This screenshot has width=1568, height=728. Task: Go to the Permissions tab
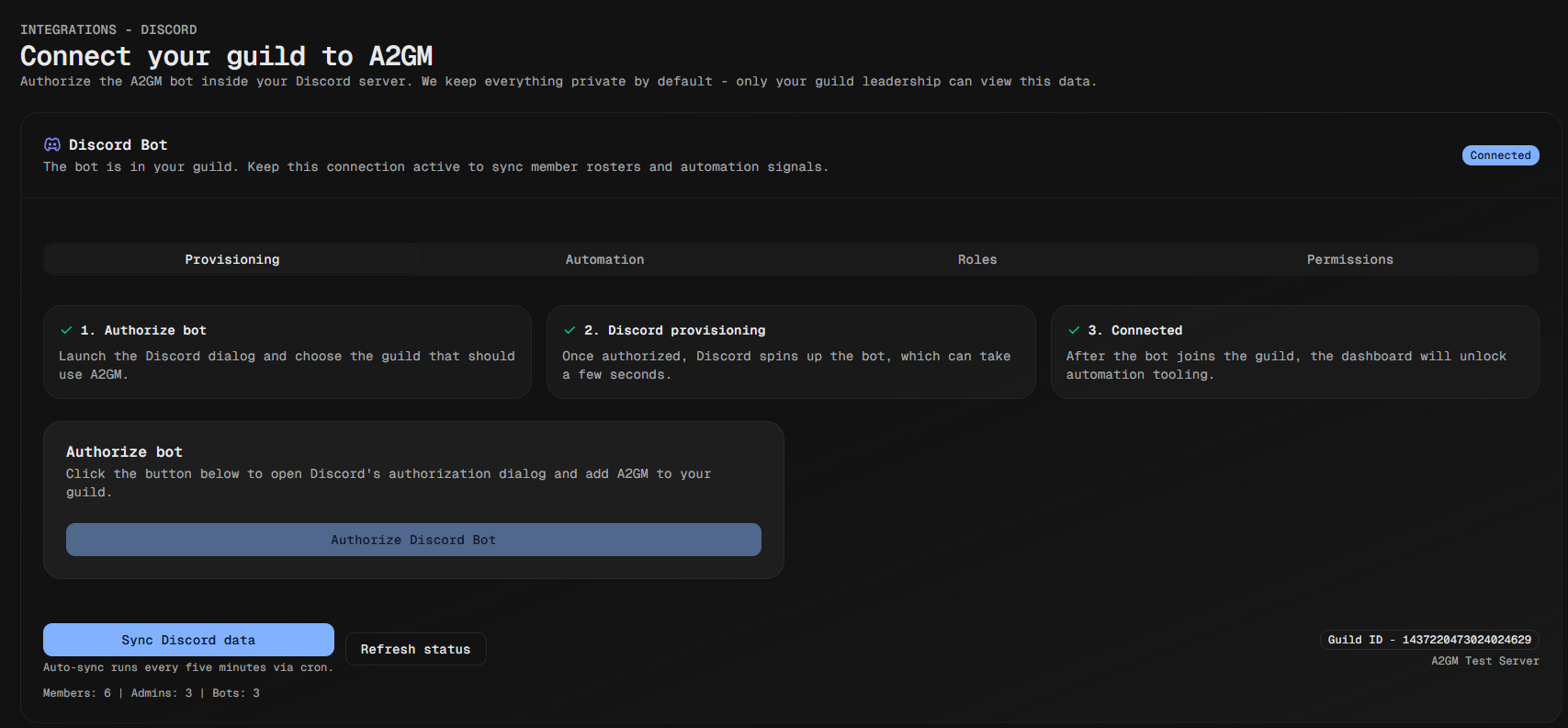pyautogui.click(x=1350, y=259)
